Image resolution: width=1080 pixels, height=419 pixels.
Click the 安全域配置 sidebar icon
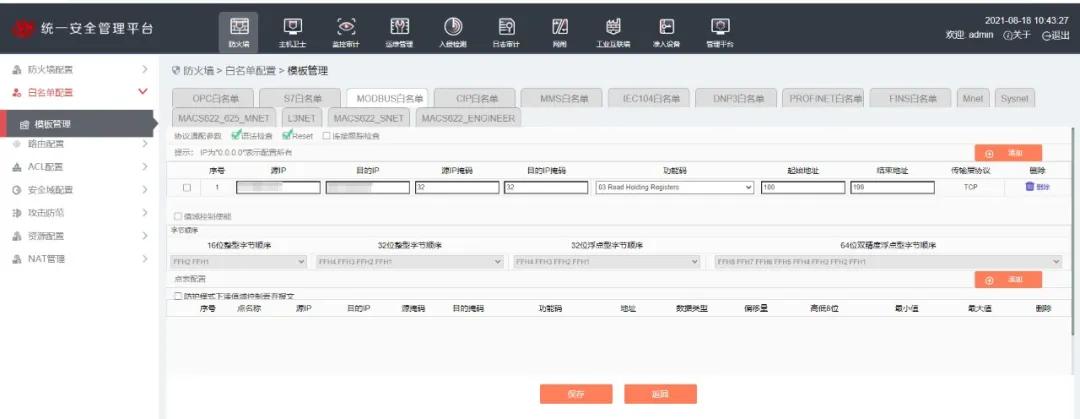click(x=18, y=190)
